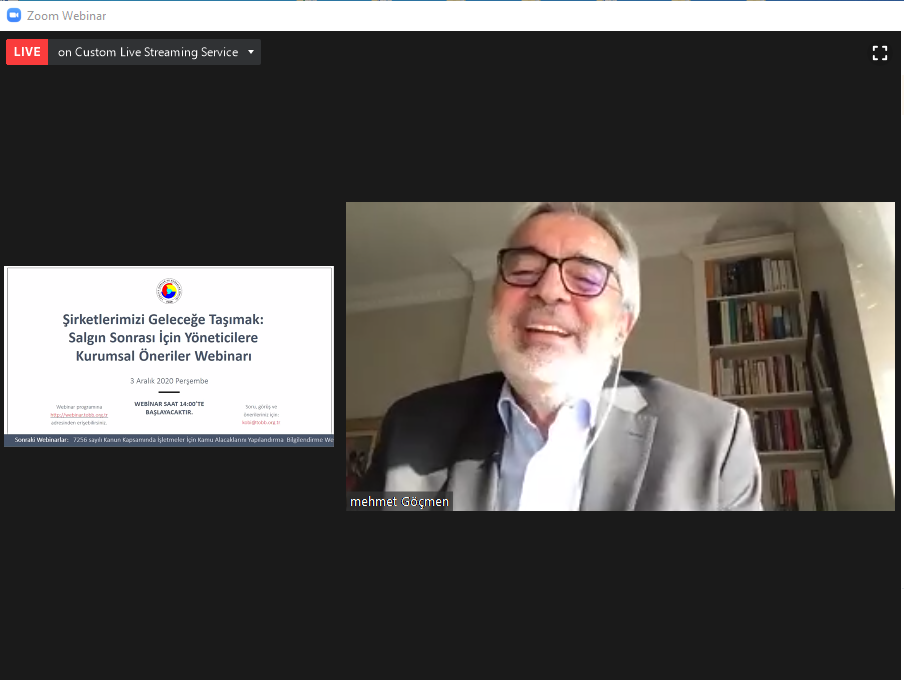Click the 'Webinar programına' text on the slide
Screen dimensions: 904x680
click(79, 407)
